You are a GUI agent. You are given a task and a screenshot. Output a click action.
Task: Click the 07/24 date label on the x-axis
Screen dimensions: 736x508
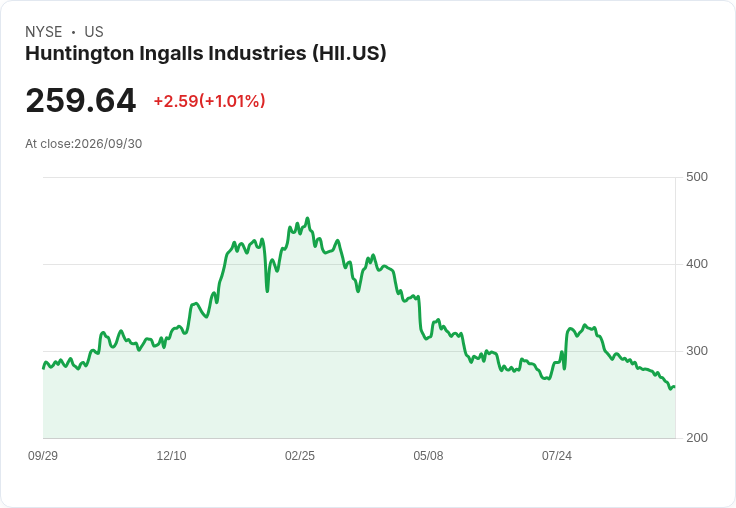[x=557, y=455]
